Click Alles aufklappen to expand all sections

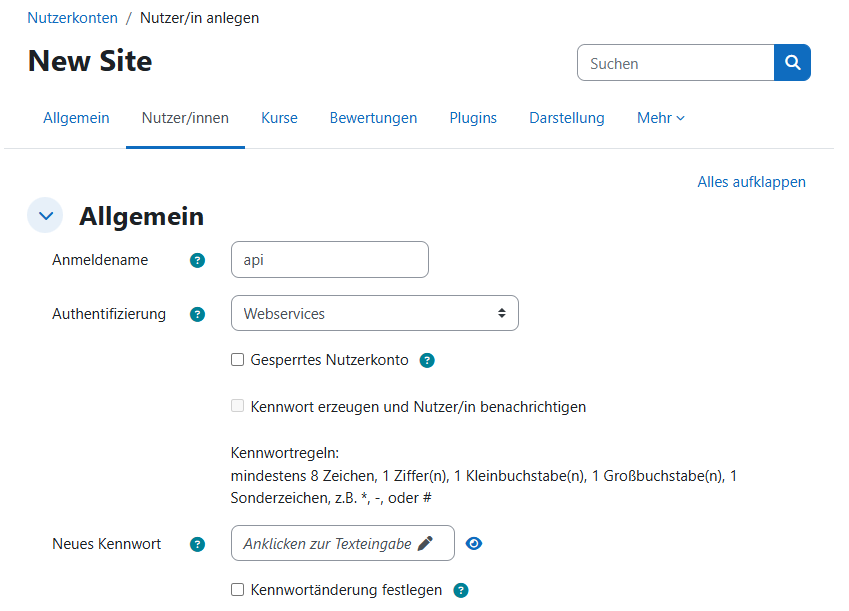point(751,182)
